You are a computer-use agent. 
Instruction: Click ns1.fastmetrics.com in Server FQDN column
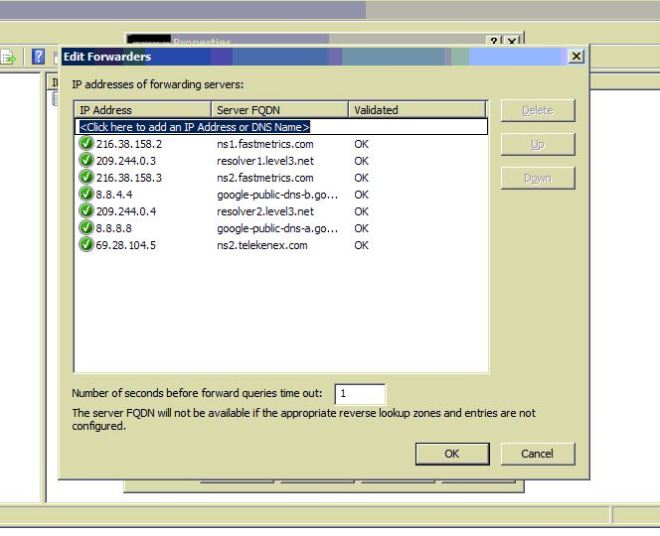pos(265,144)
